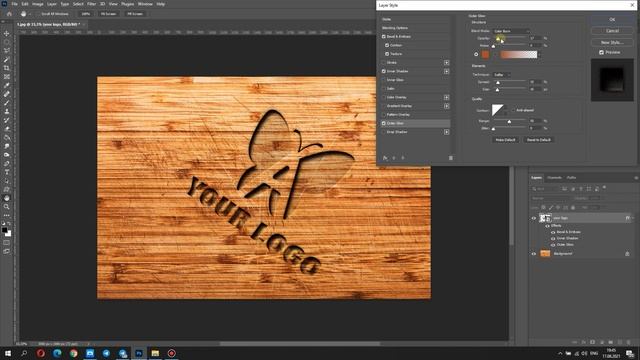Click the fx badge on logo layer
The image size is (640, 360).
[x=627, y=218]
